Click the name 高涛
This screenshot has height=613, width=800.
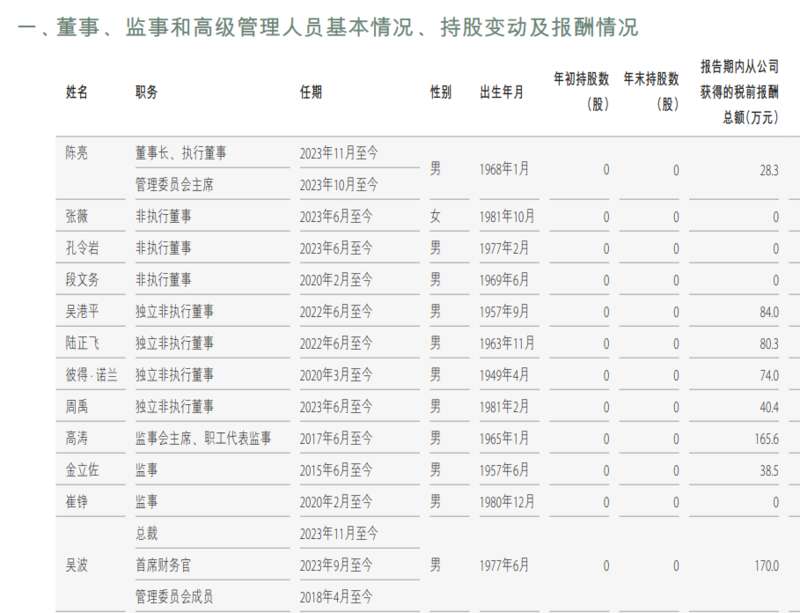77,438
